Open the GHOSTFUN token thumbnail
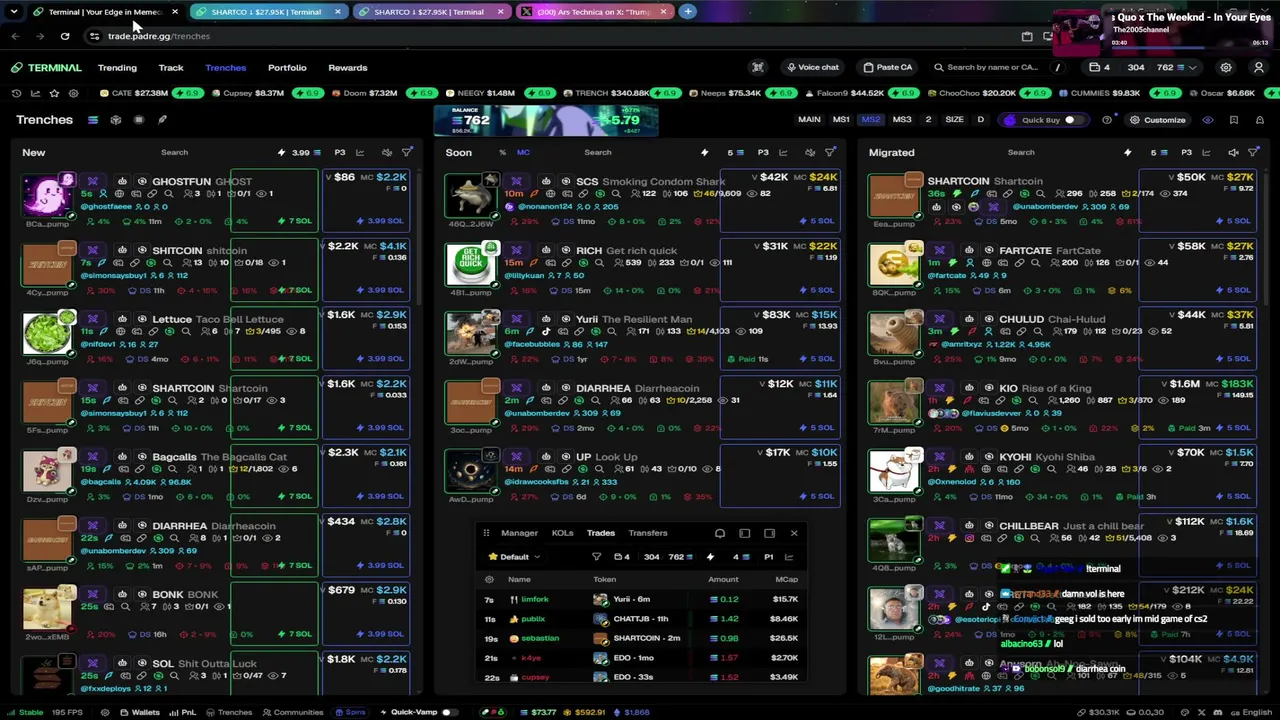The height and width of the screenshot is (720, 1280). click(x=48, y=195)
